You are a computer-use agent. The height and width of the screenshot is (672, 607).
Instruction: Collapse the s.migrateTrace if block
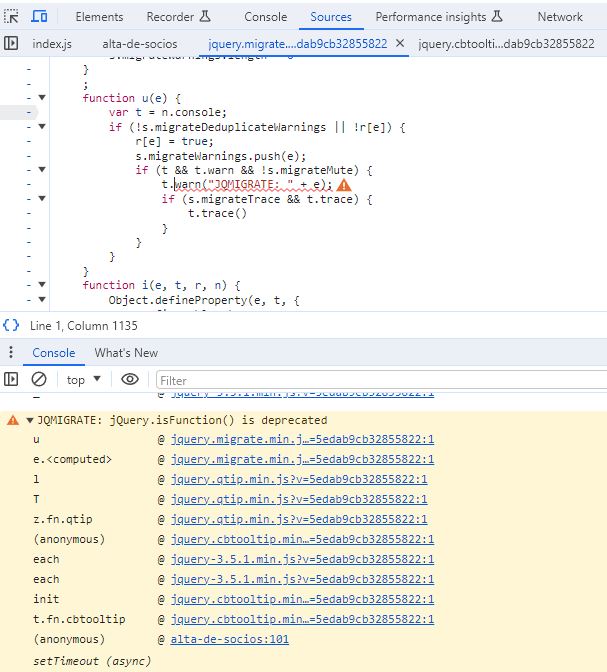click(x=42, y=198)
